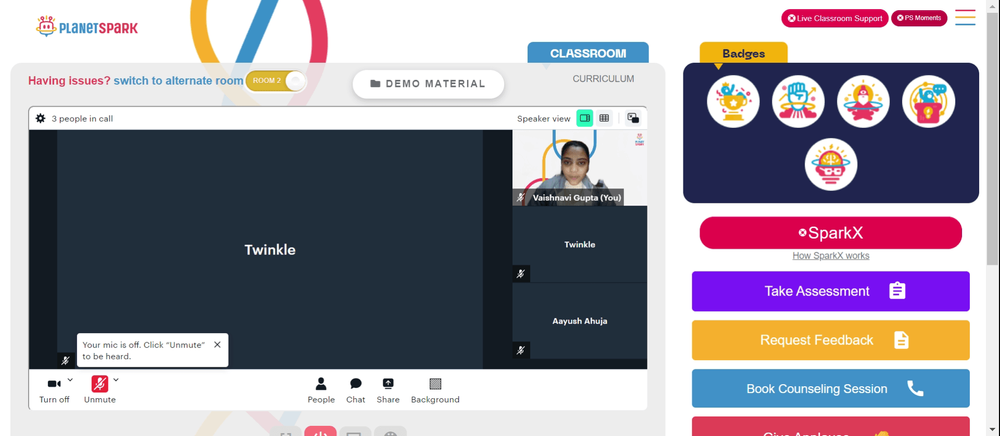Viewport: 1000px width, 436px height.
Task: Select the Curriculum tab
Action: pos(603,79)
